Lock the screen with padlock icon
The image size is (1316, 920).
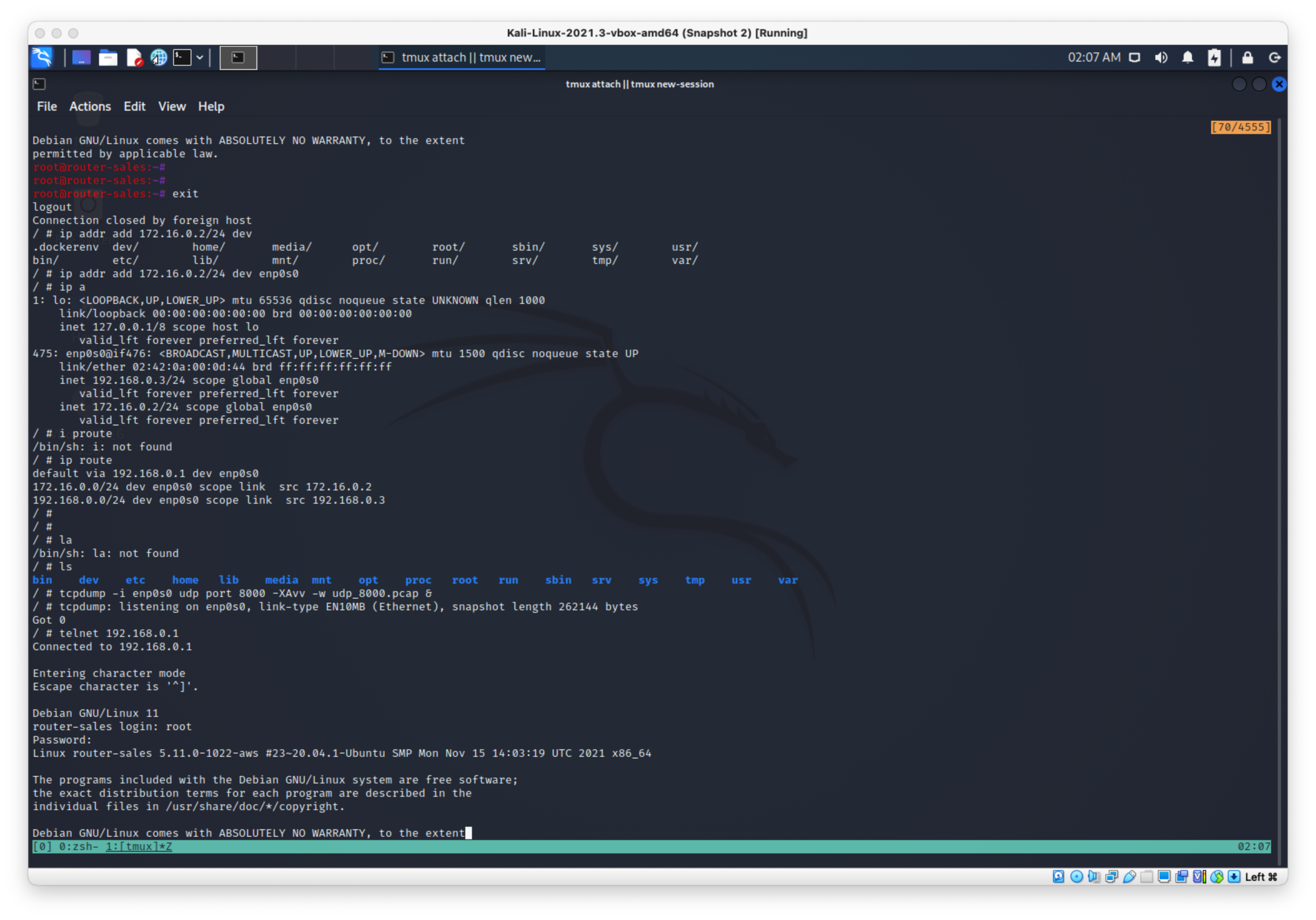(1247, 57)
